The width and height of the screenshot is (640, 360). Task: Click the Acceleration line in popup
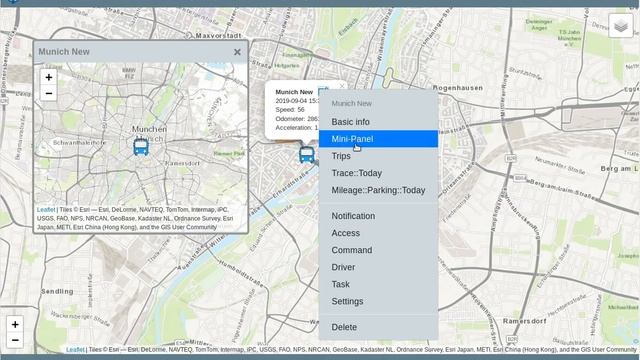(297, 128)
